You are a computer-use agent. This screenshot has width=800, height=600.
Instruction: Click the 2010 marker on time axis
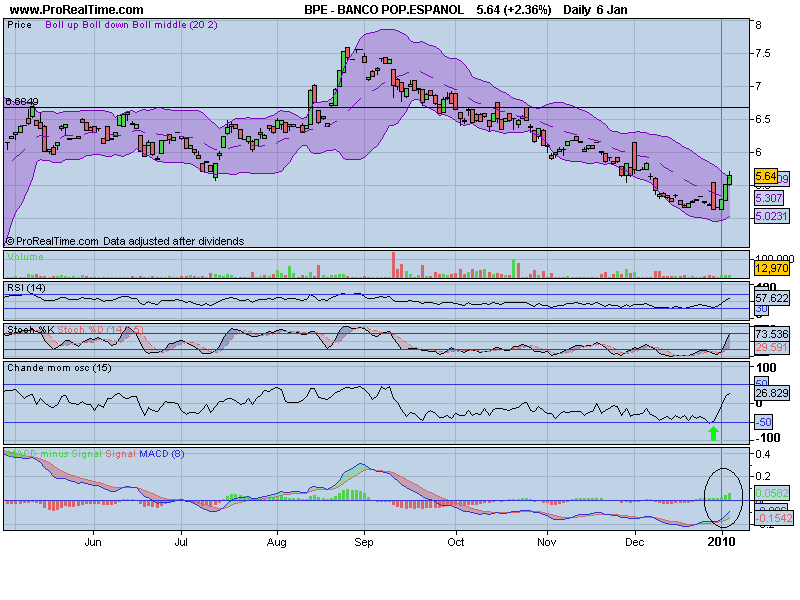pos(721,541)
